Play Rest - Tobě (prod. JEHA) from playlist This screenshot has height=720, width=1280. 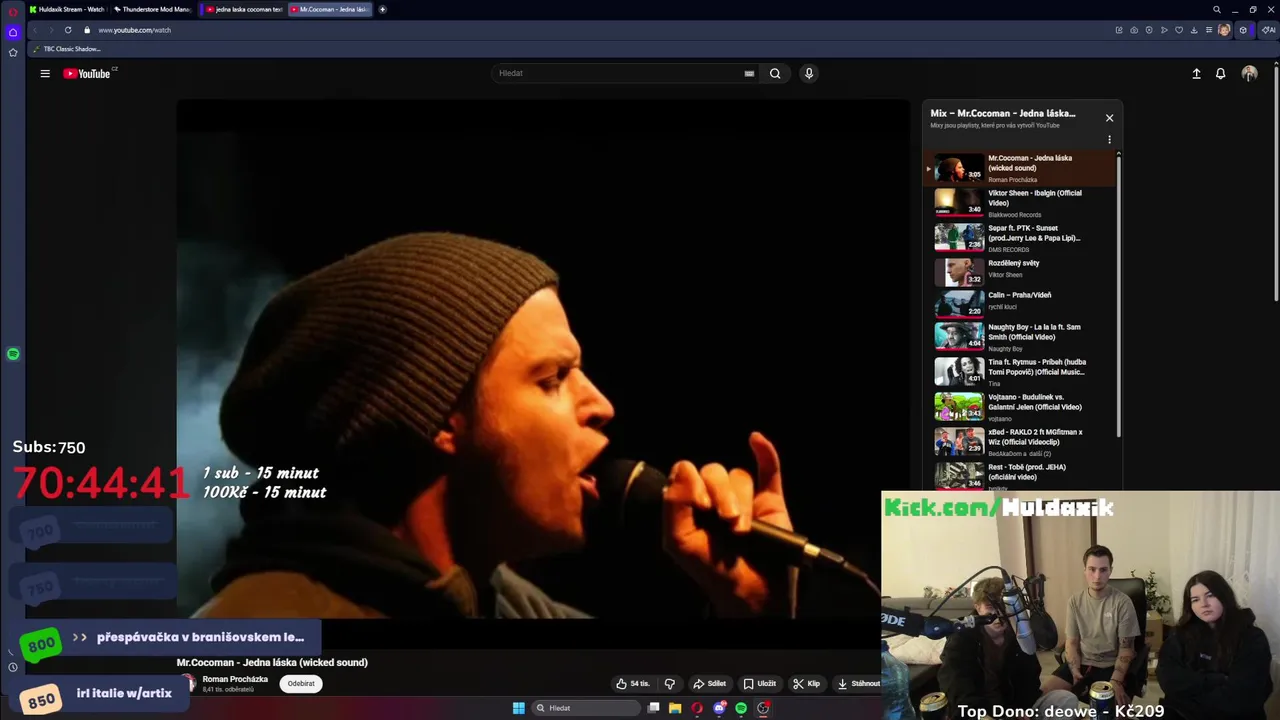1019,474
